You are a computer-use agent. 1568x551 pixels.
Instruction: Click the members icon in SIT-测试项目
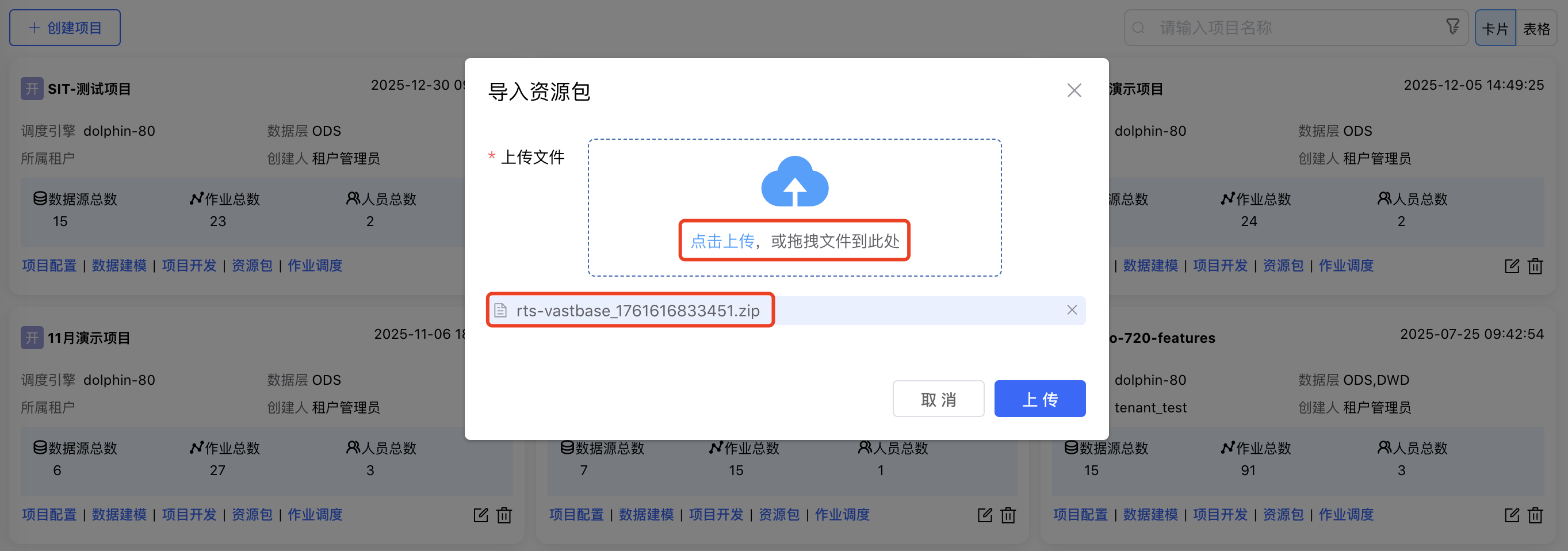point(353,198)
